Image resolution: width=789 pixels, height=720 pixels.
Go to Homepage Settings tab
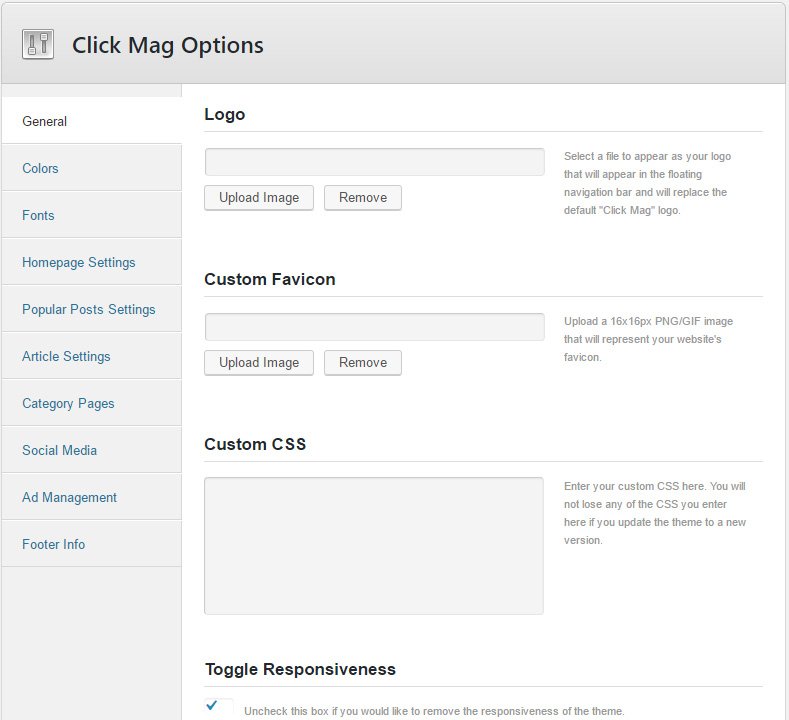tap(79, 262)
